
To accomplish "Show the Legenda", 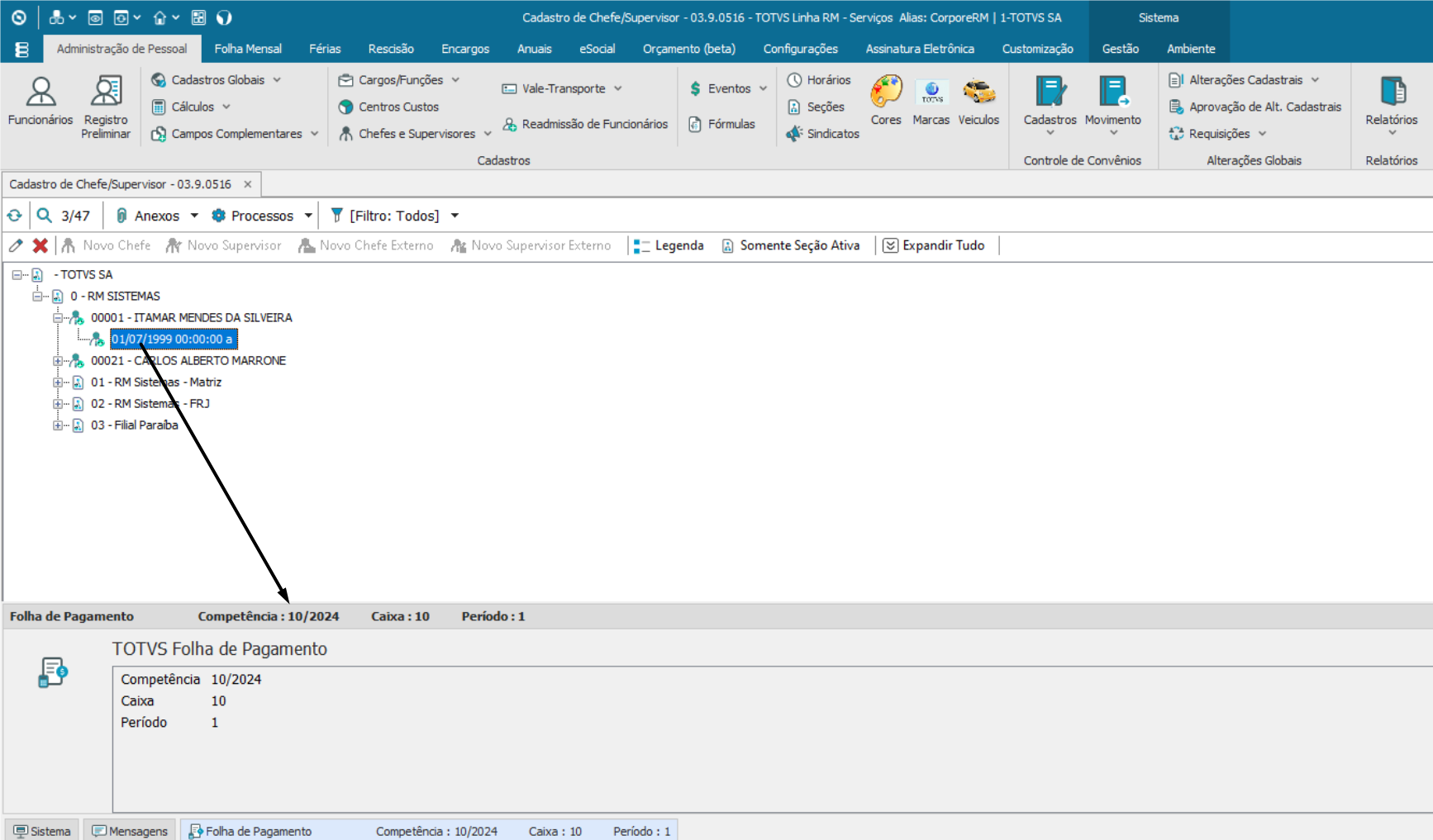I will [x=669, y=245].
